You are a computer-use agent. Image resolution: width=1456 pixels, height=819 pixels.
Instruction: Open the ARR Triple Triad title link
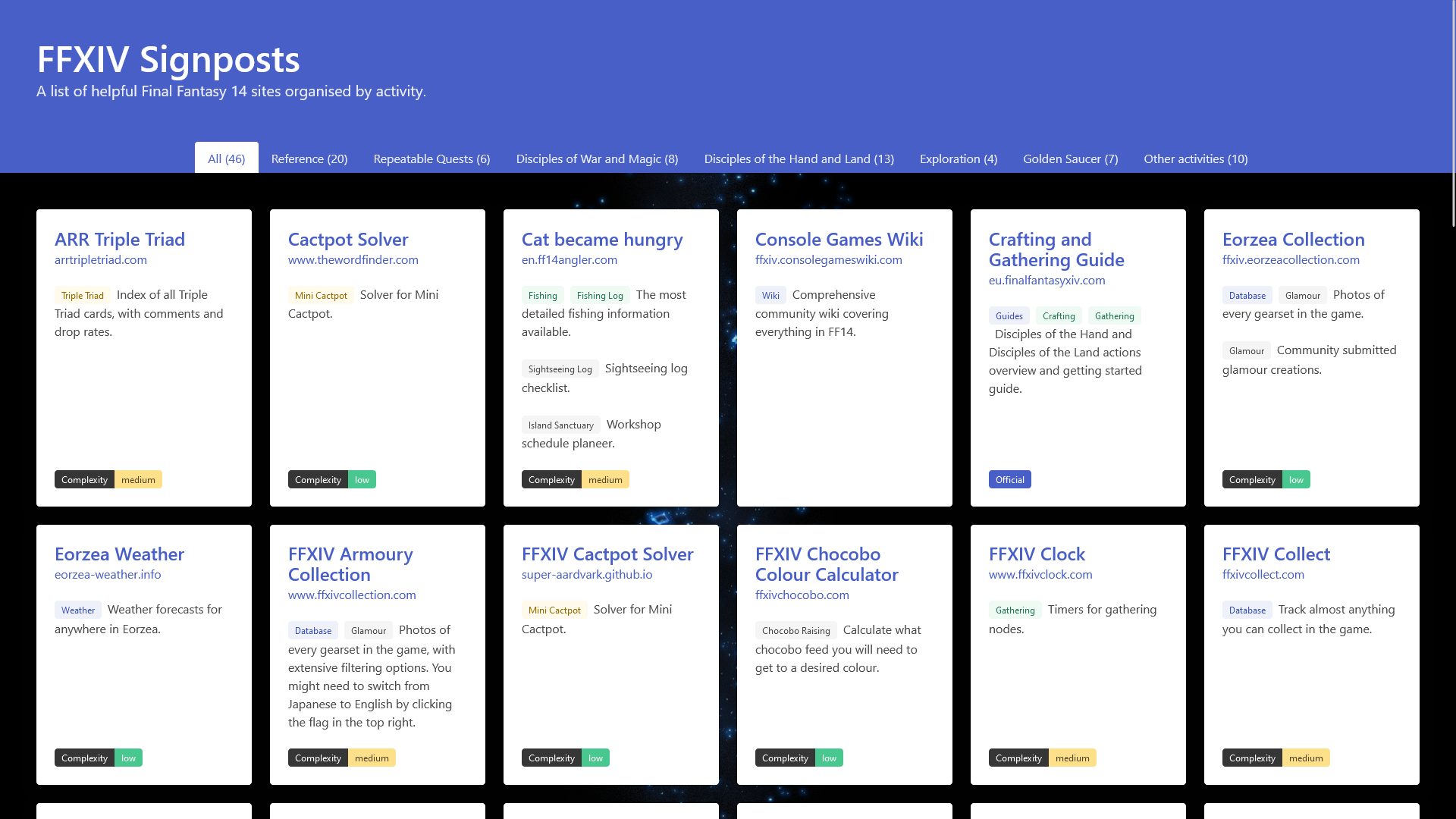pyautogui.click(x=120, y=239)
